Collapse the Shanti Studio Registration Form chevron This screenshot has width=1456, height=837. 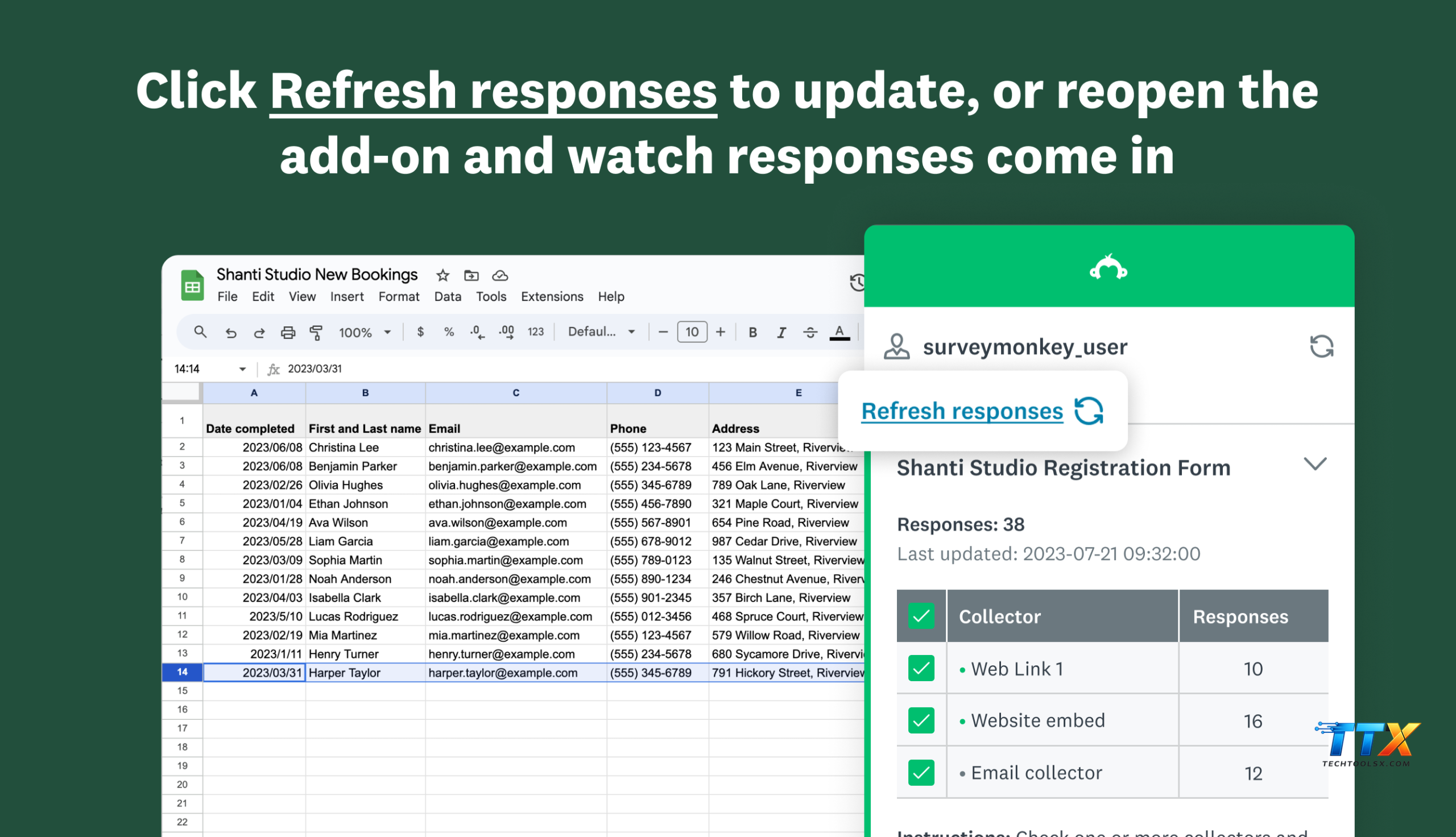[x=1315, y=464]
